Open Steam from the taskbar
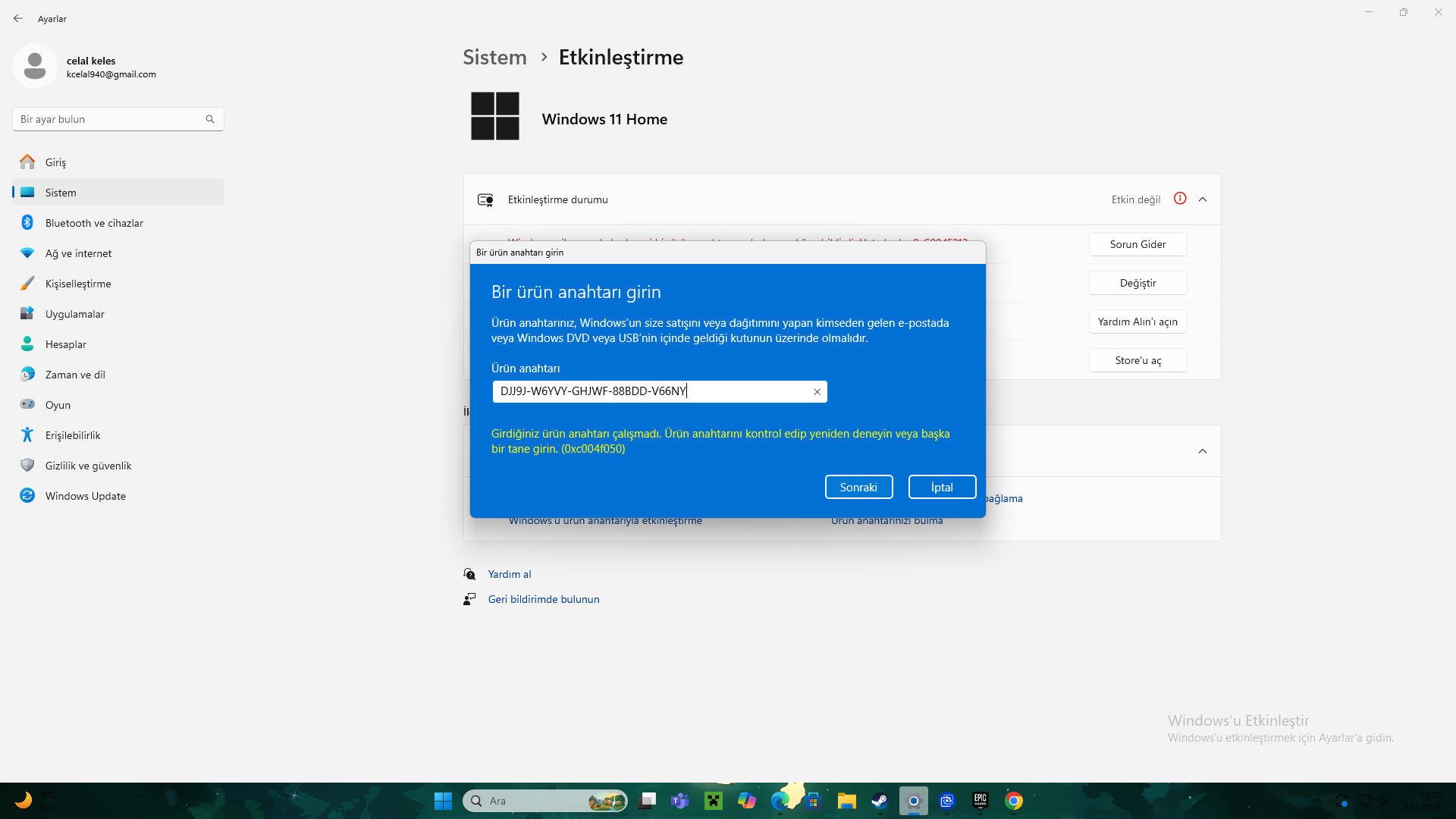Viewport: 1456px width, 819px height. 880,801
